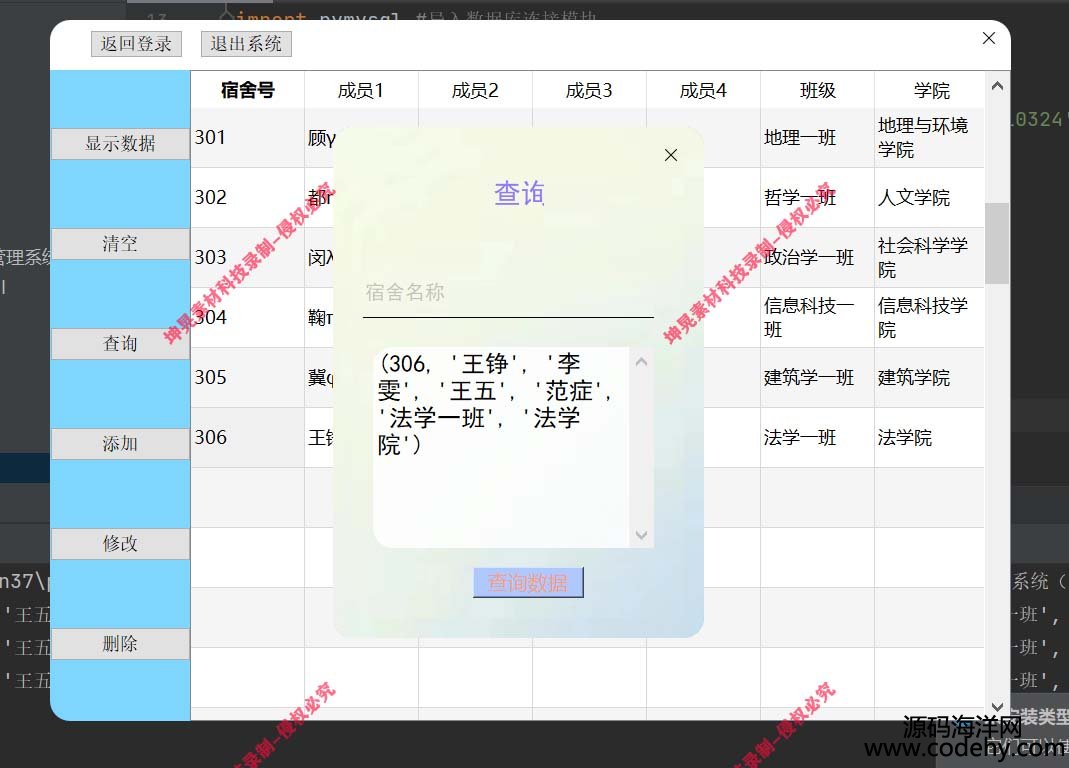Click the 返回登录 button
The height and width of the screenshot is (768, 1069).
coord(136,44)
